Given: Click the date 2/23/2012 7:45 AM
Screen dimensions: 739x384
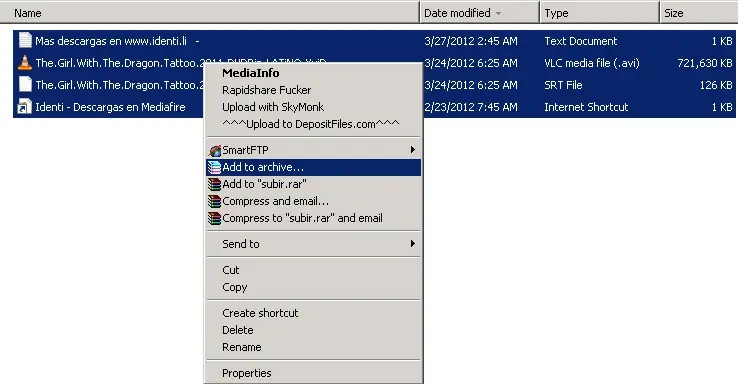Looking at the screenshot, I should coord(471,107).
